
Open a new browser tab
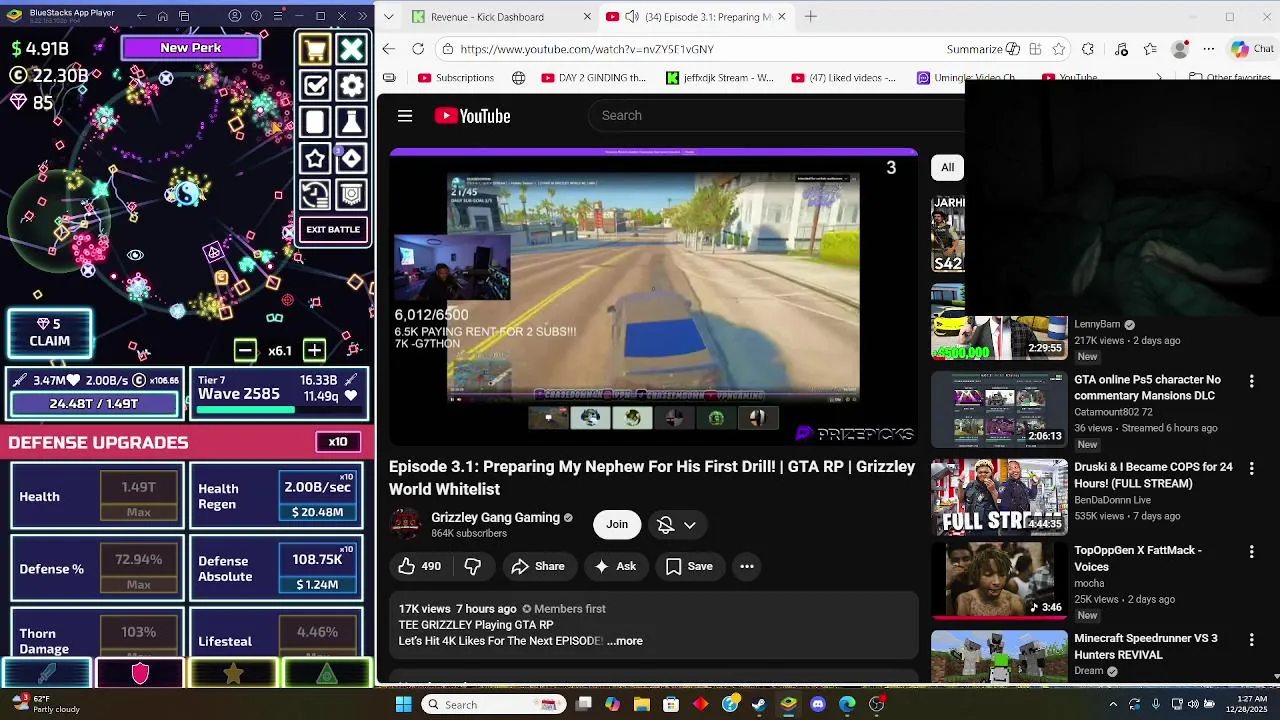point(811,16)
